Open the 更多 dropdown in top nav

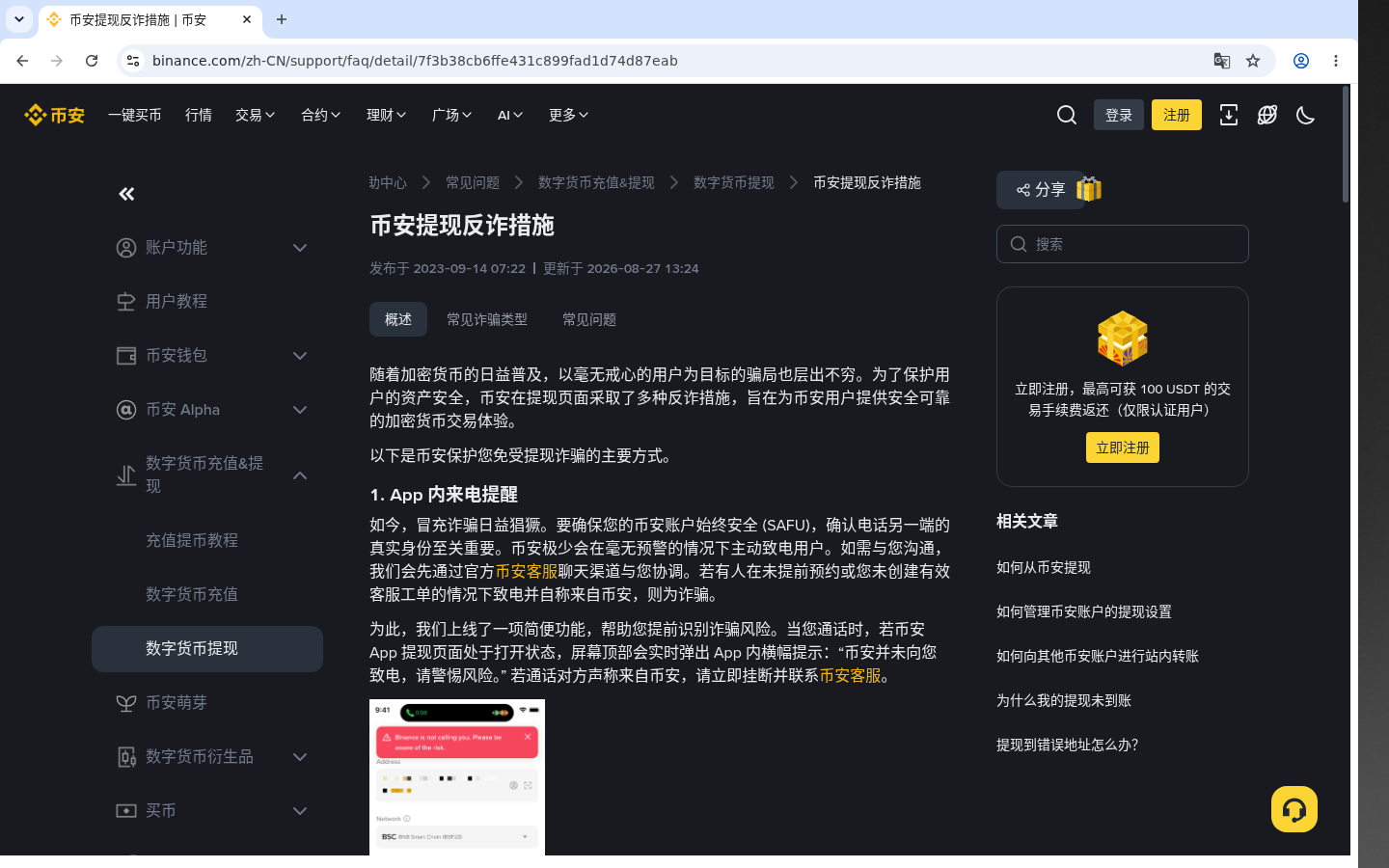(x=569, y=115)
